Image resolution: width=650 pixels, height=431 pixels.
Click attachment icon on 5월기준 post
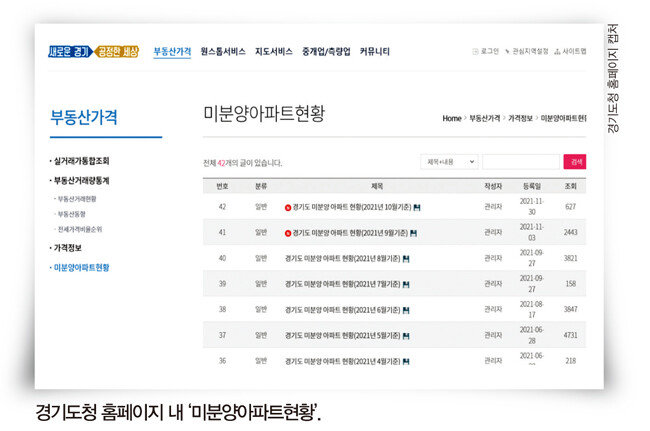point(406,336)
